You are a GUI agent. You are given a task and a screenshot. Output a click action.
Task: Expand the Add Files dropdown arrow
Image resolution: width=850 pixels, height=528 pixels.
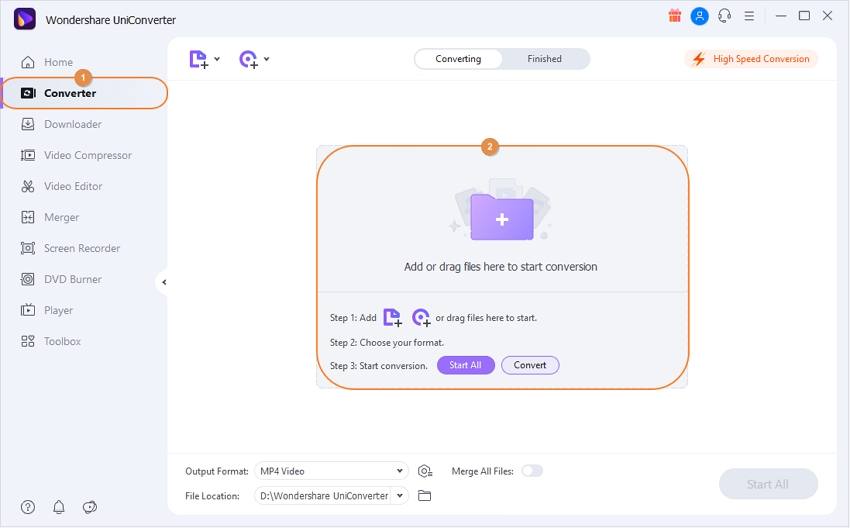click(217, 59)
